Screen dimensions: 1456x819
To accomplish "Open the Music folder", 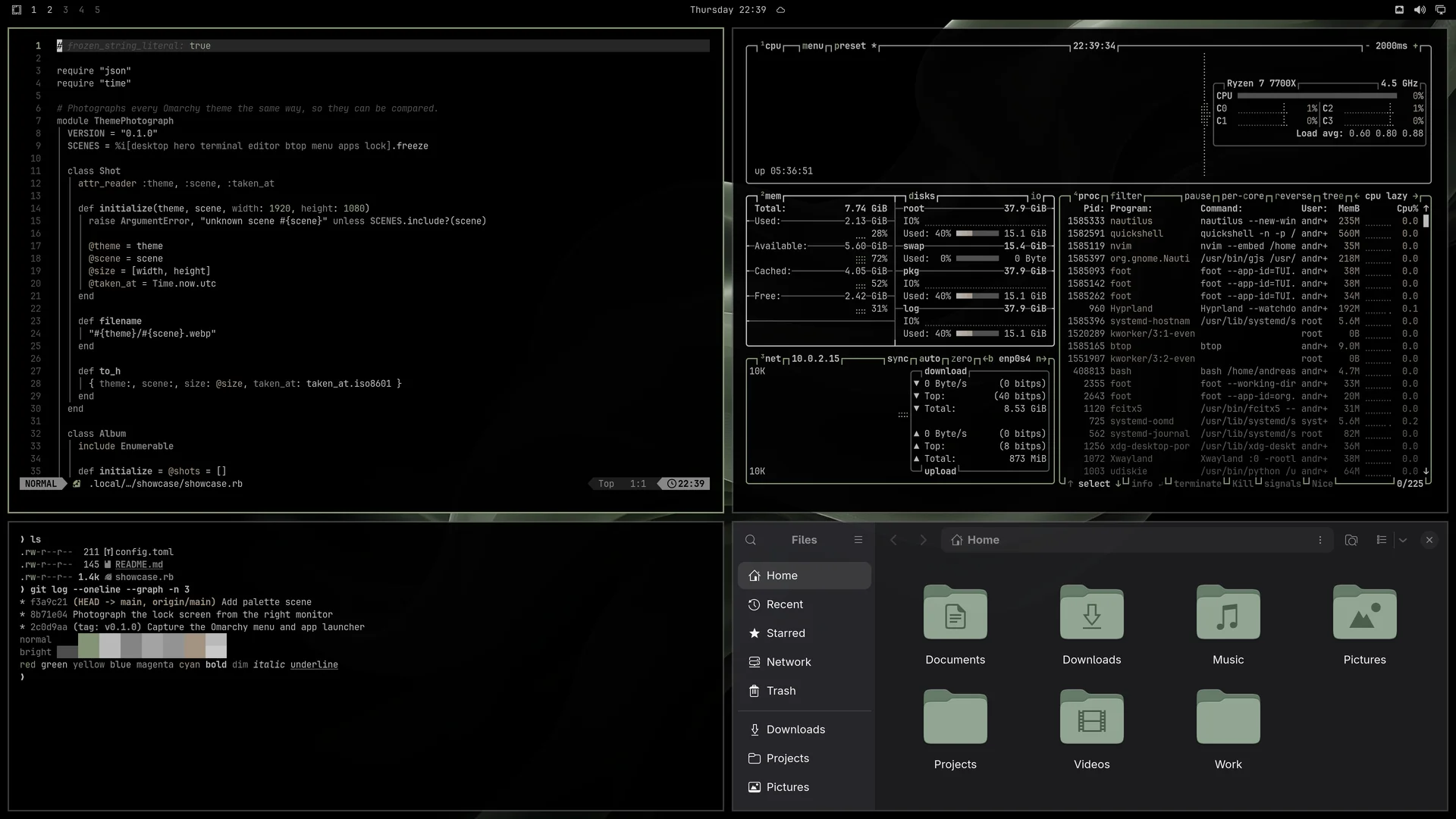I will pyautogui.click(x=1228, y=625).
